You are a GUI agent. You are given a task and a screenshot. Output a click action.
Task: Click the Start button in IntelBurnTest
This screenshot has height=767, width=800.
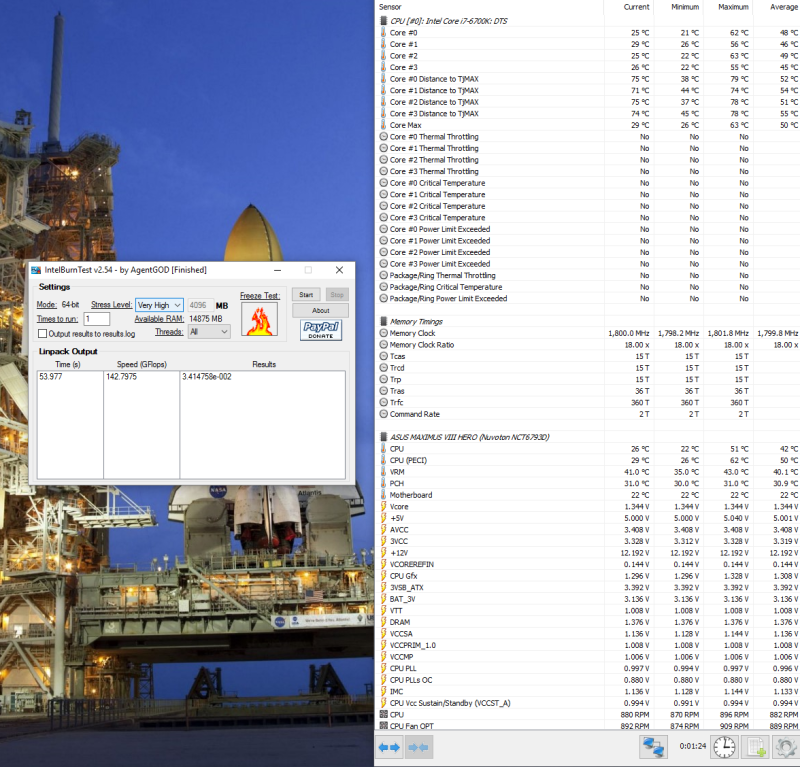(x=306, y=294)
